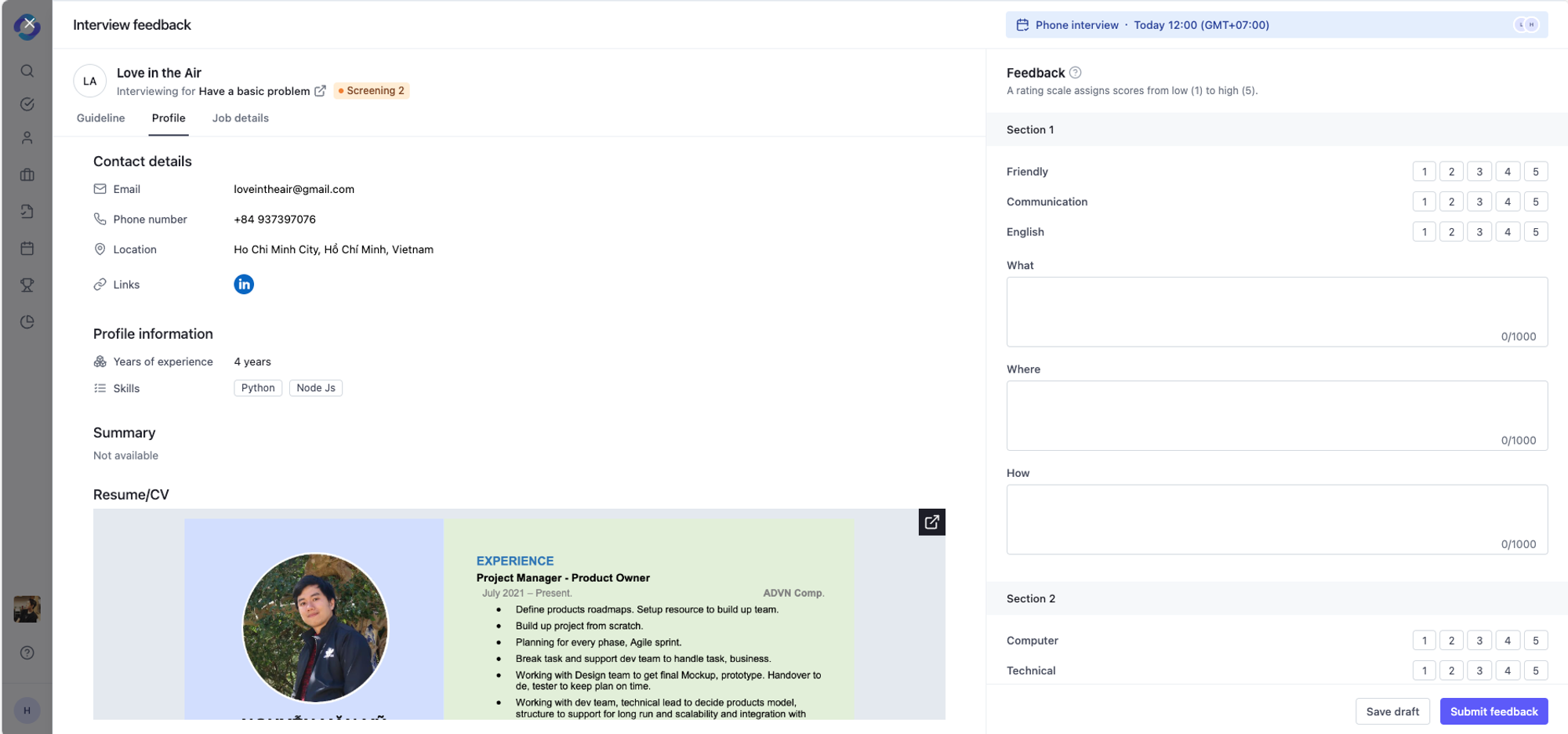Viewport: 1568px width, 734px height.
Task: Click the Feedback help question mark icon
Action: (x=1076, y=73)
